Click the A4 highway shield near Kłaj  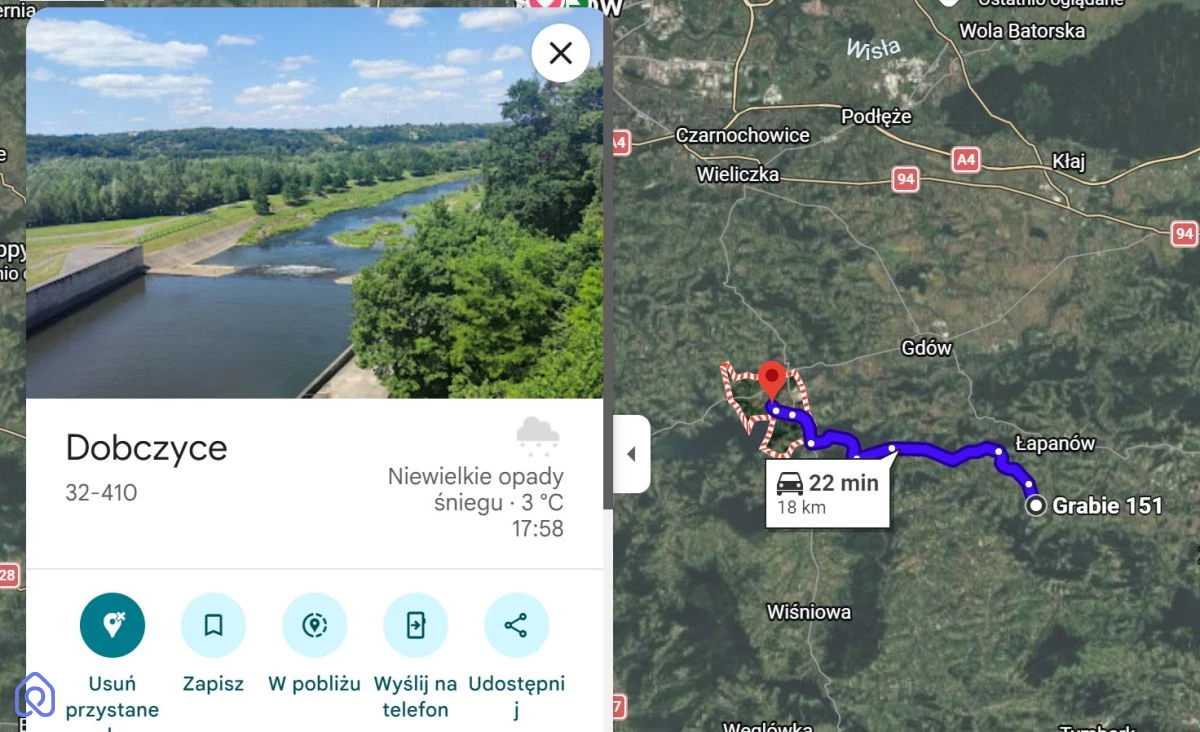pyautogui.click(x=965, y=158)
